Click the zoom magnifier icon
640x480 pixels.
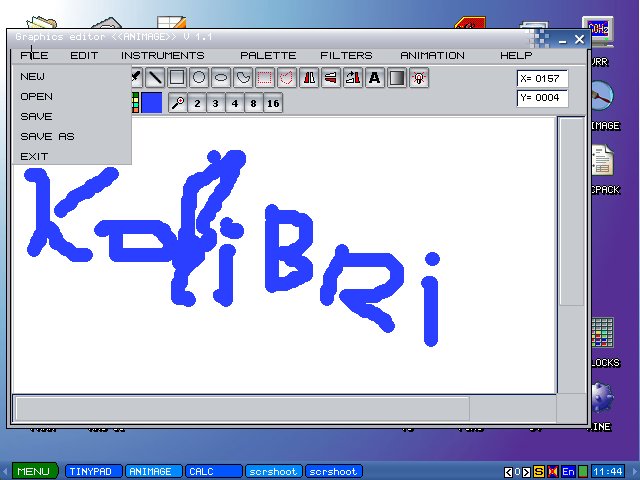point(178,103)
